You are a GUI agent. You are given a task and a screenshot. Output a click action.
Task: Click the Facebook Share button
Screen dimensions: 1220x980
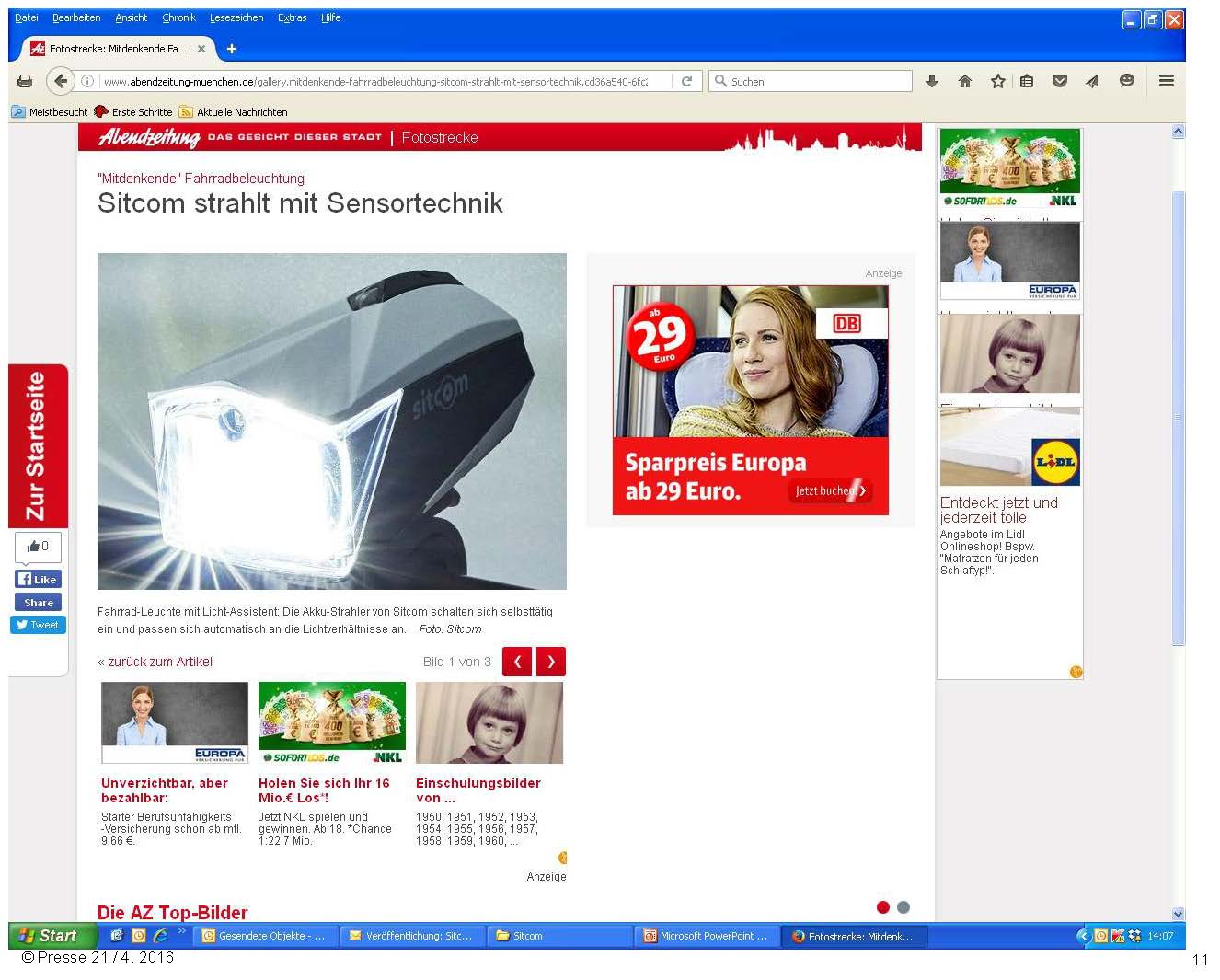coord(38,603)
